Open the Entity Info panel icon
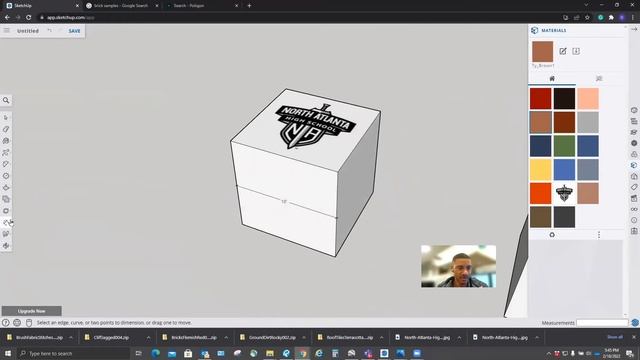Screen dimensions: 640x360 (634, 110)
